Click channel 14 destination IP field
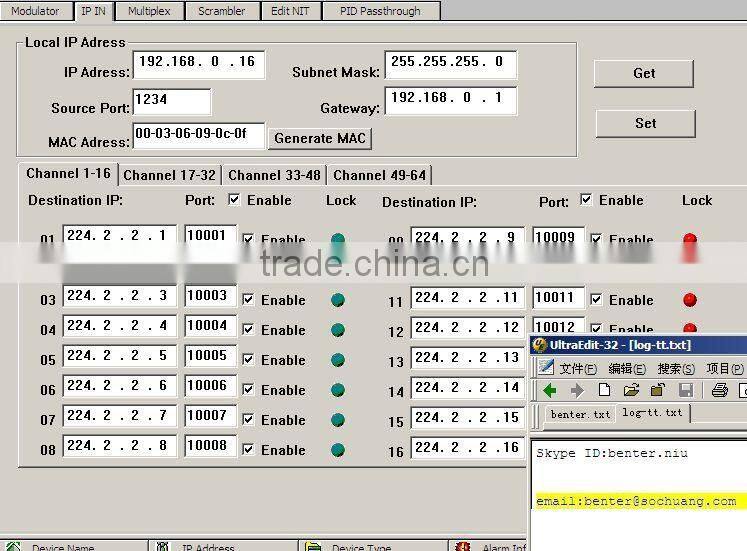Image resolution: width=747 pixels, height=551 pixels. point(467,388)
